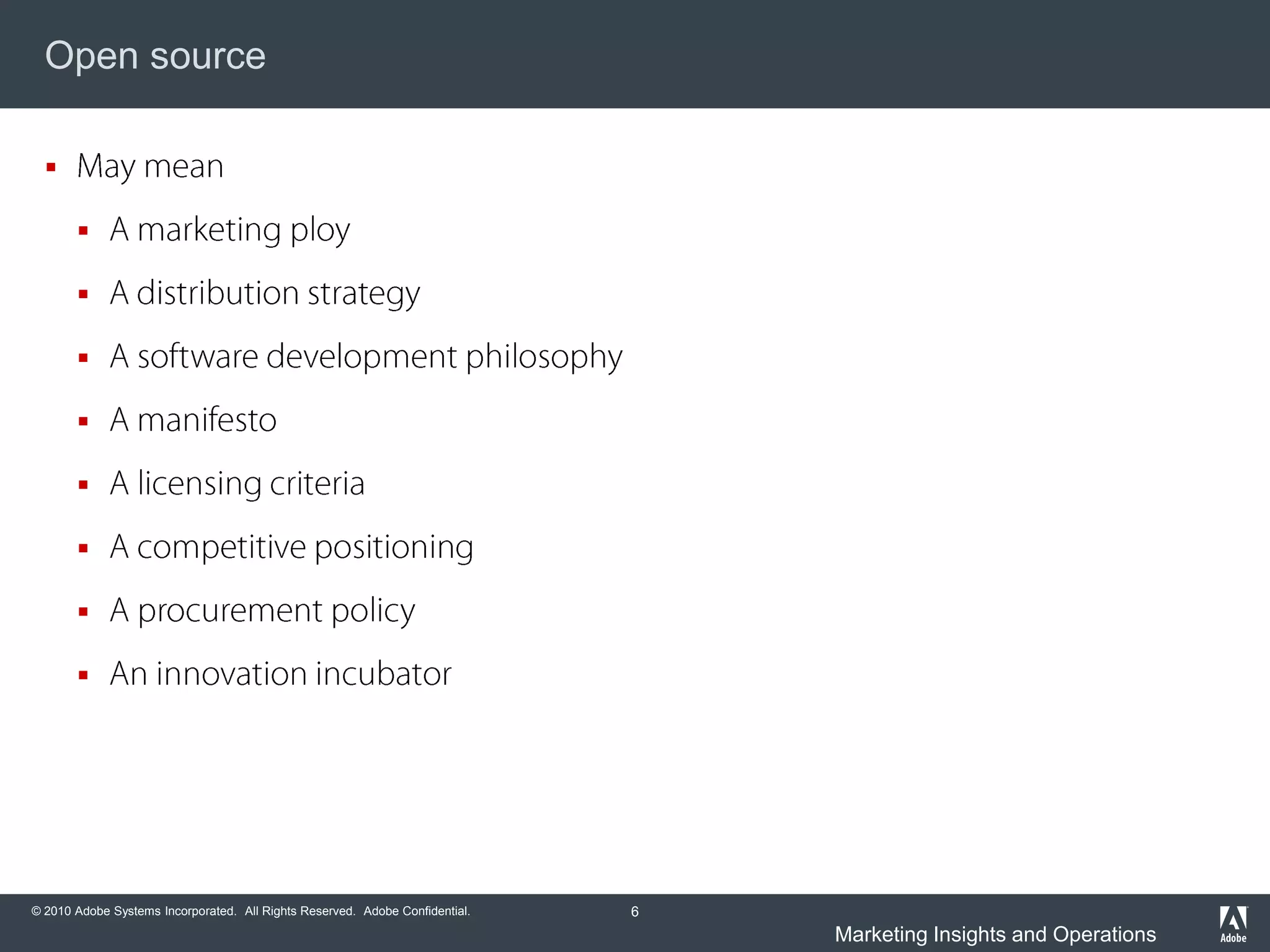Click the Adobe logo in footer

[x=1233, y=923]
